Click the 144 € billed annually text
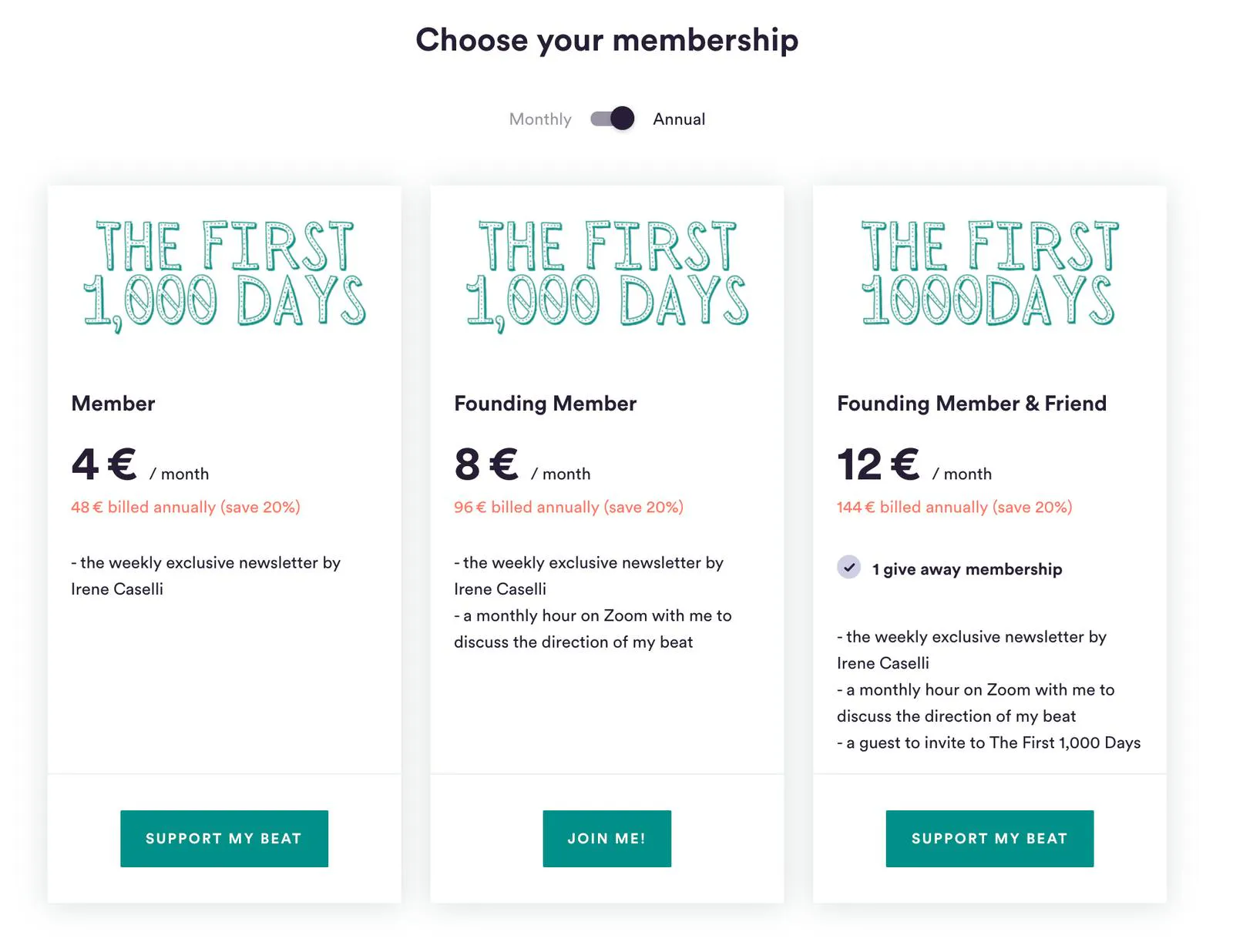This screenshot has width=1233, height=952. point(955,508)
